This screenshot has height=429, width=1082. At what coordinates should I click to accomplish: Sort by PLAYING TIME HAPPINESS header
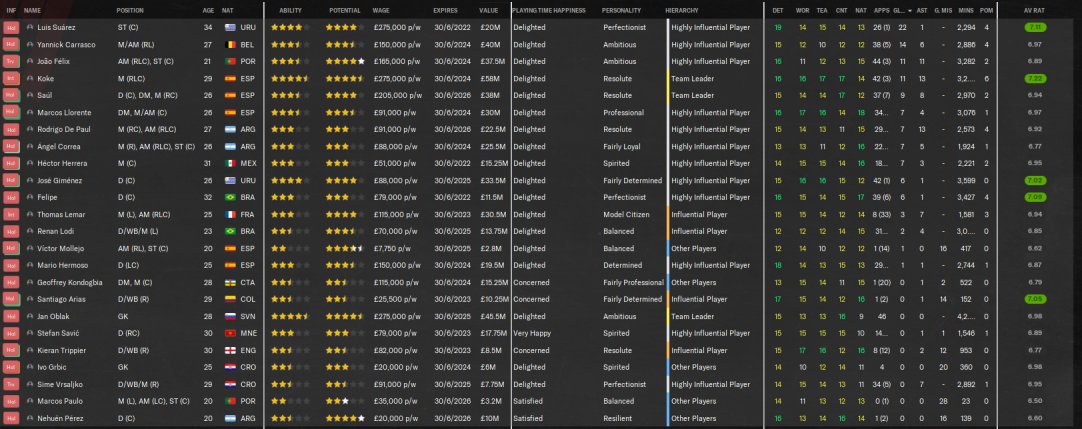click(x=549, y=11)
